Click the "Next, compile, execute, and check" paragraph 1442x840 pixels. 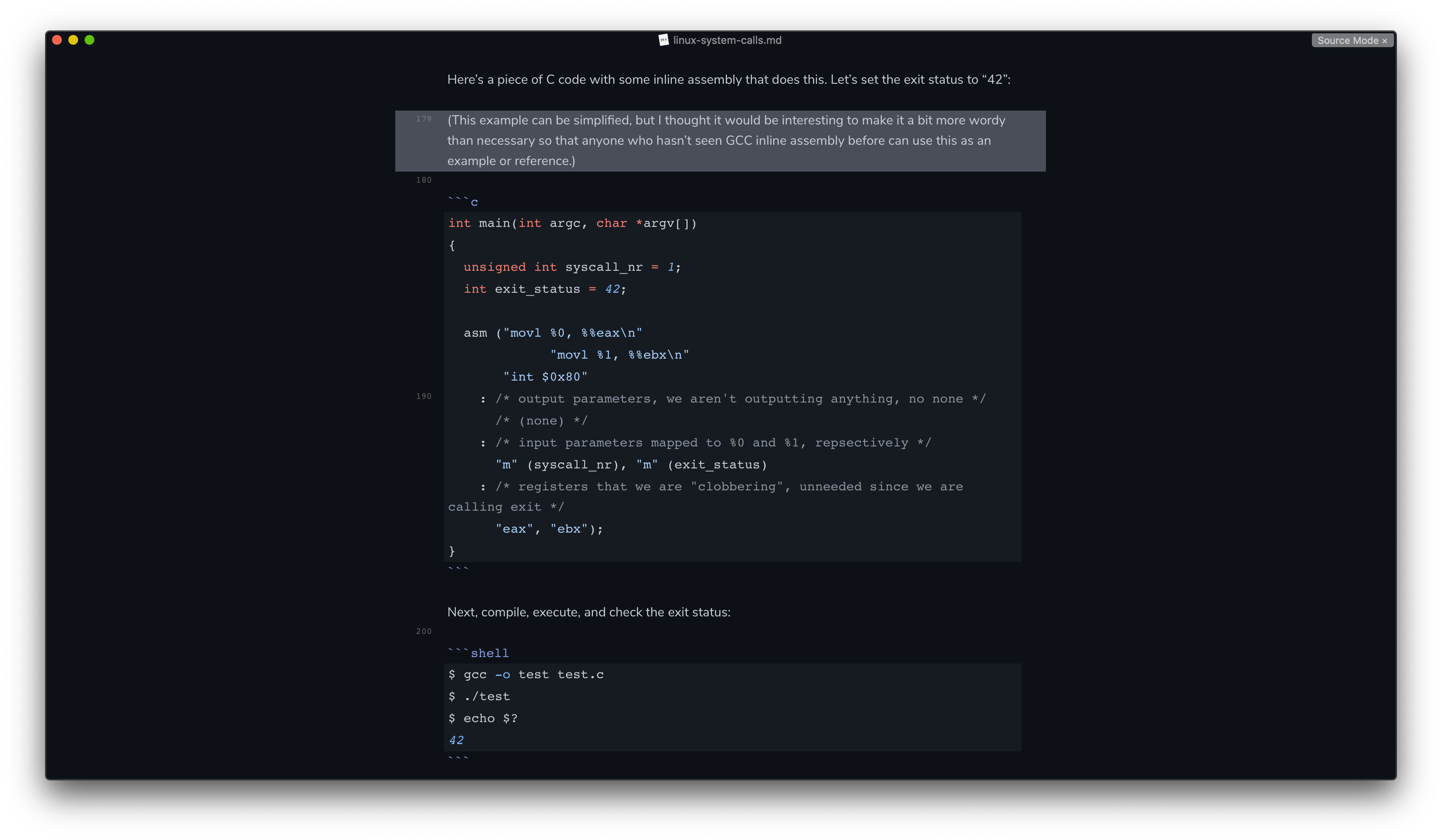589,612
